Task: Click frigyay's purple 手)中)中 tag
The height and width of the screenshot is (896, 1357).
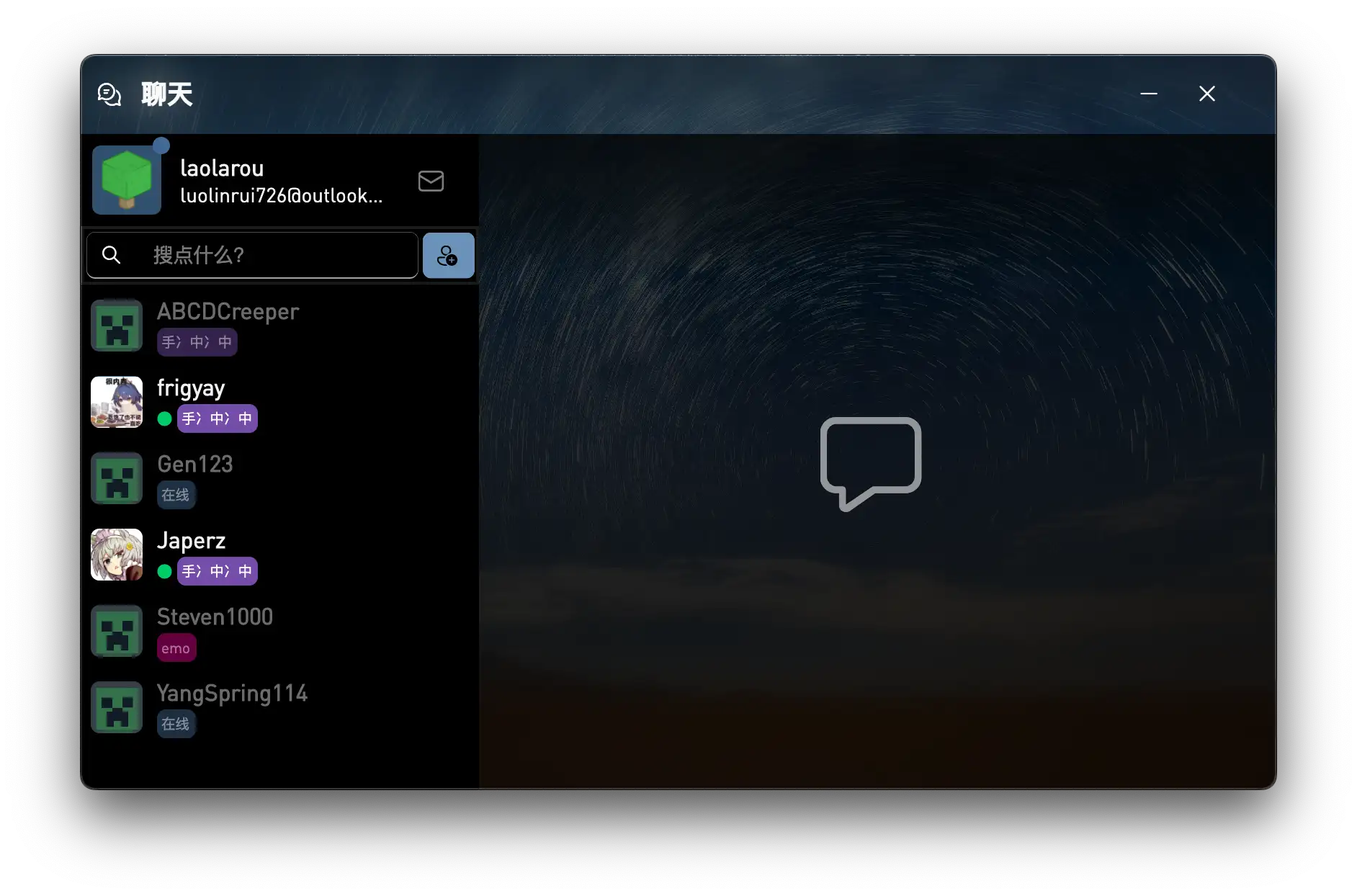Action: 218,418
